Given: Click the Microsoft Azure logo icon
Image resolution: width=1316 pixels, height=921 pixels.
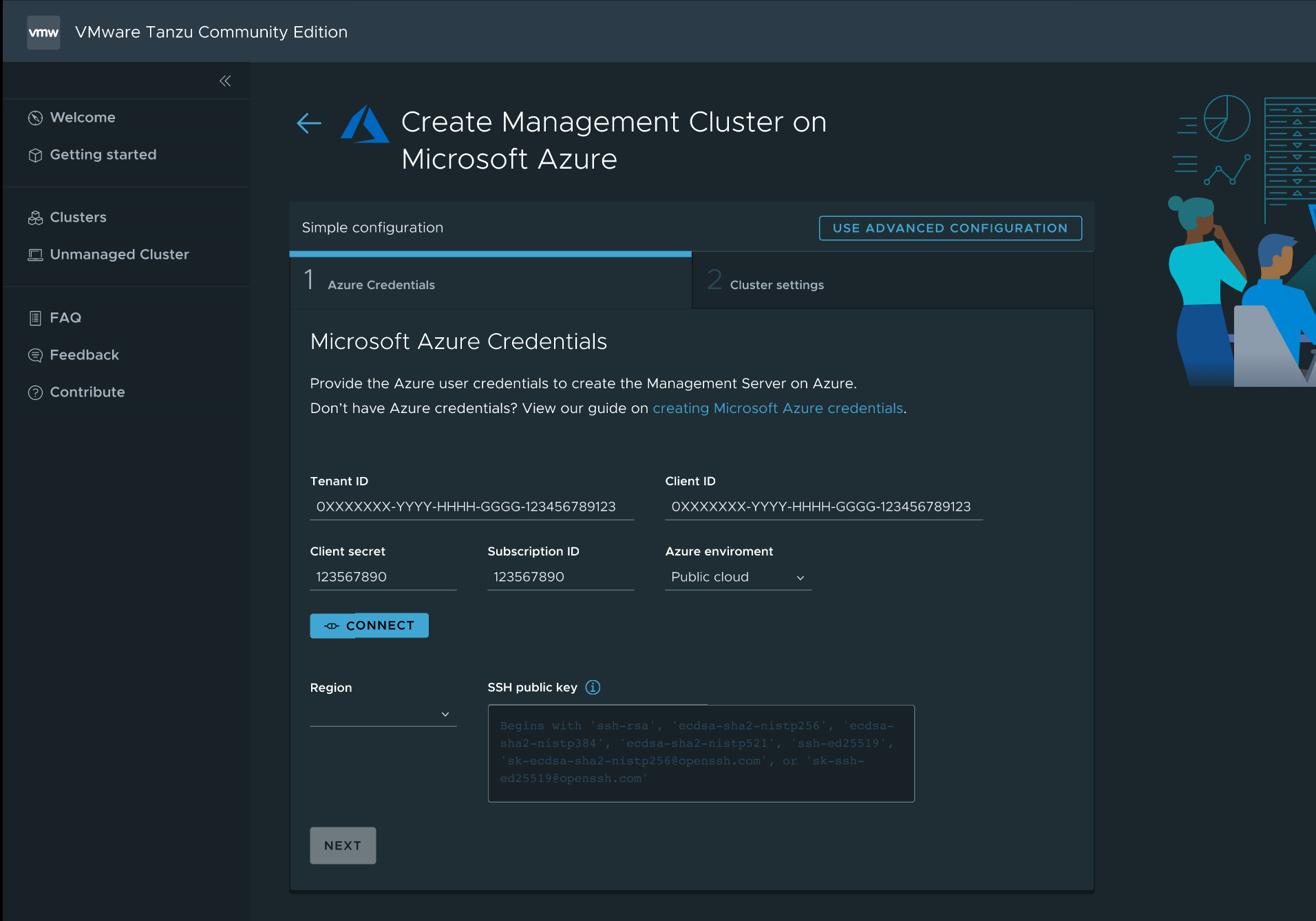Looking at the screenshot, I should pyautogui.click(x=365, y=125).
